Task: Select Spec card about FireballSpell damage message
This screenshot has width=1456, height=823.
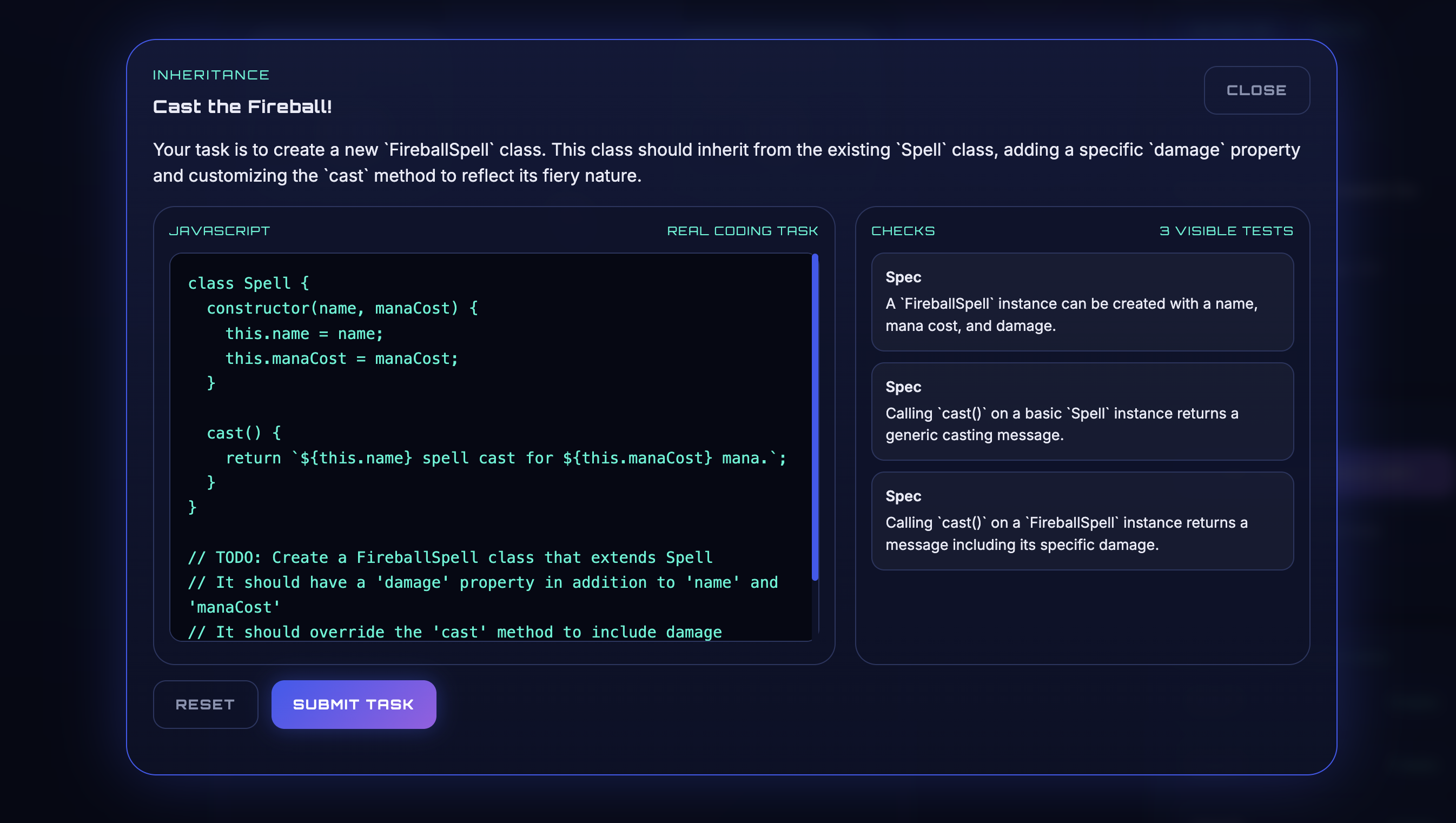Action: click(x=1082, y=521)
